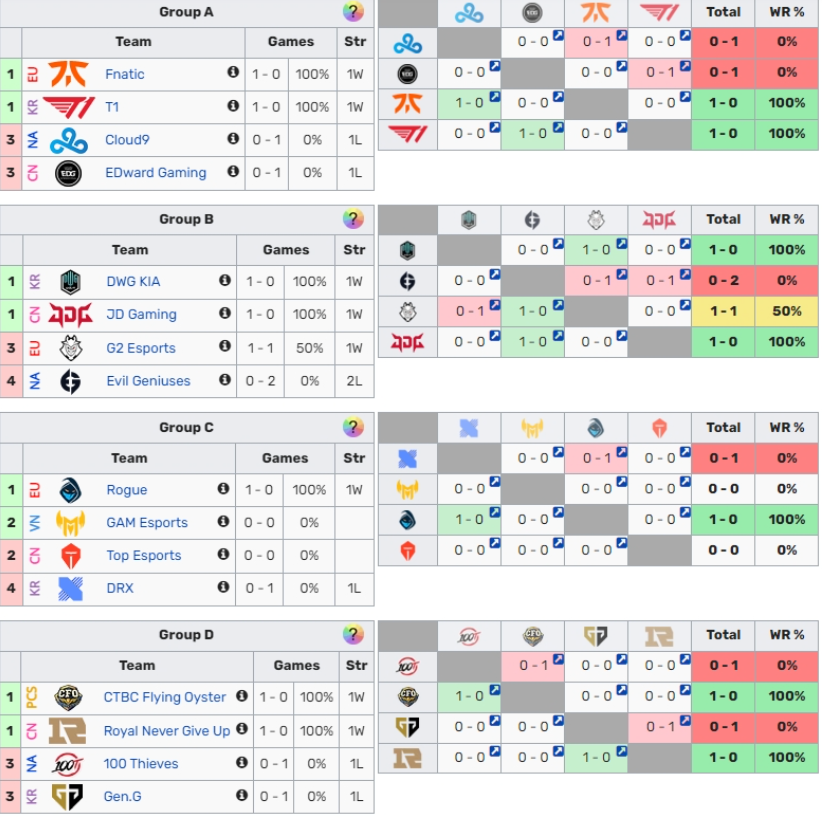Click the help icon in Group D header
The image size is (822, 818).
(353, 635)
